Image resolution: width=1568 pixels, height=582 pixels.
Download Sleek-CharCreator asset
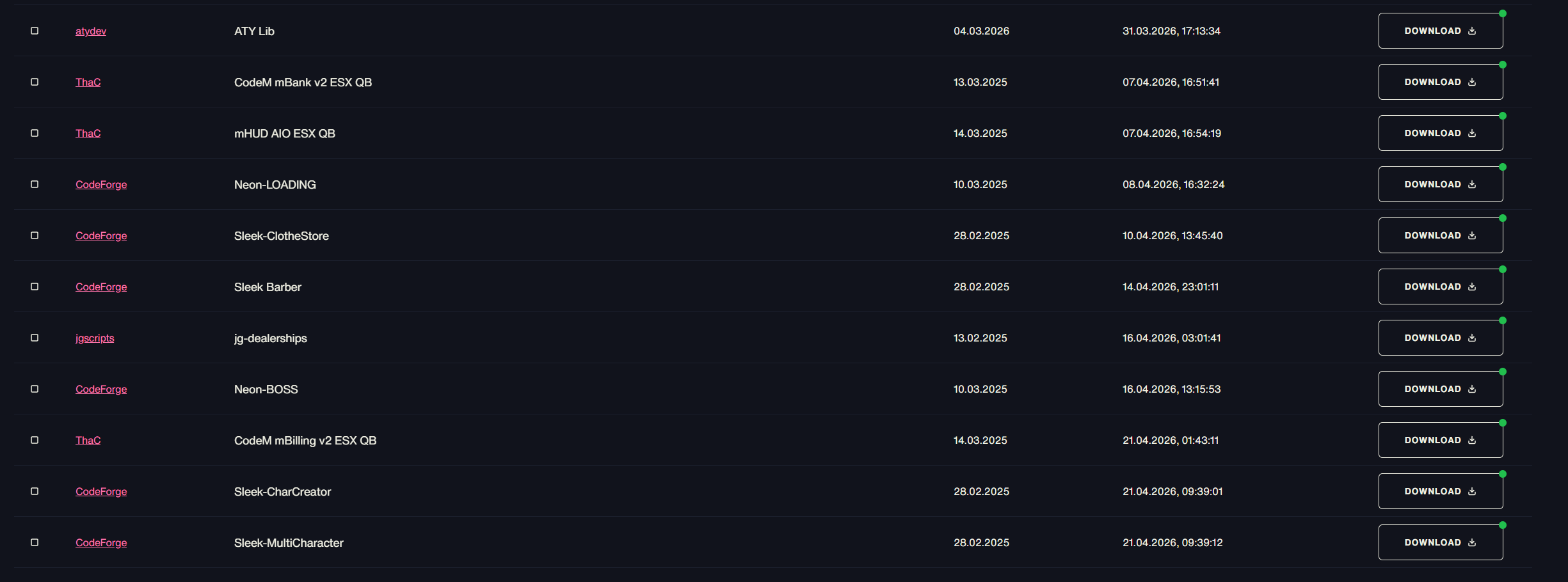pos(1441,491)
